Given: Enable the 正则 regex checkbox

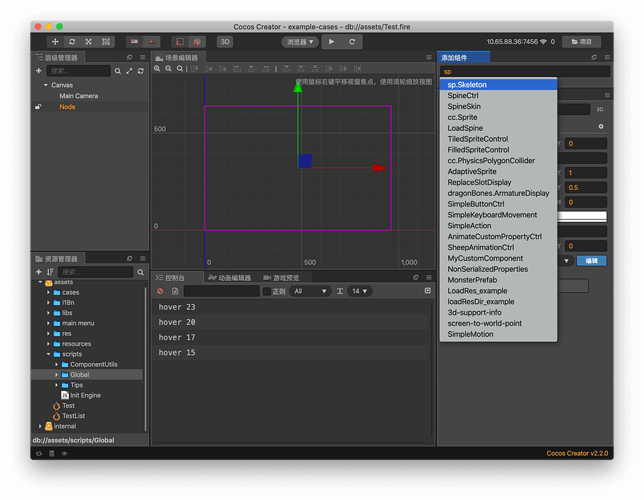Looking at the screenshot, I should 266,291.
